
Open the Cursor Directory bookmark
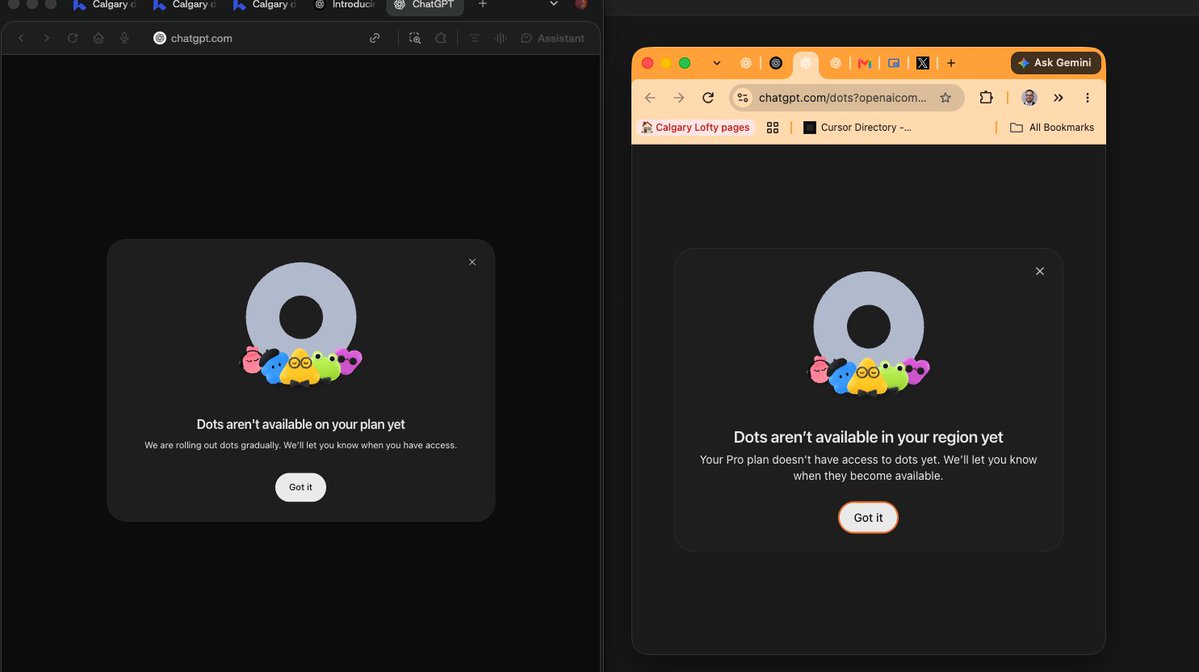[857, 128]
